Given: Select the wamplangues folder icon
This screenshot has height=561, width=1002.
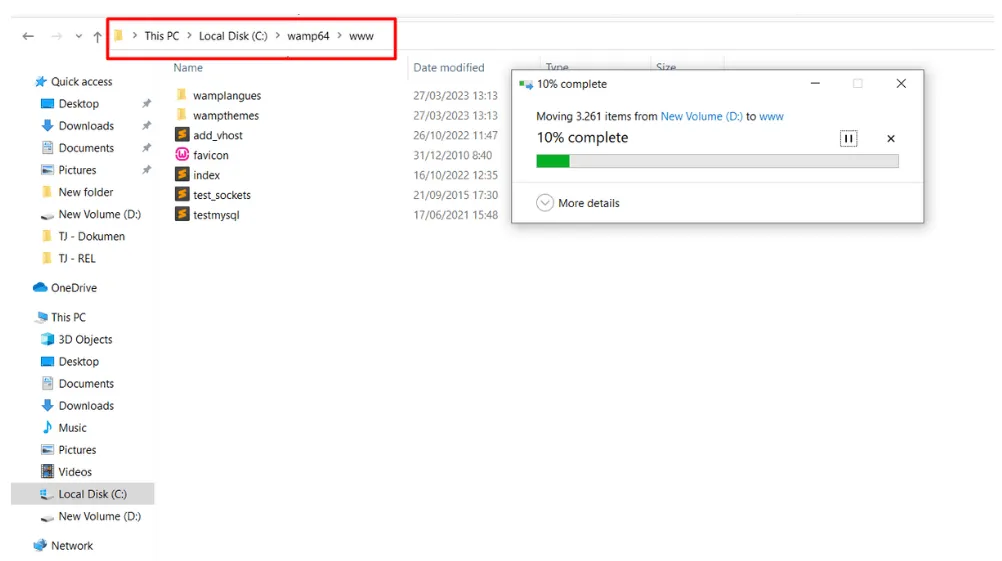Looking at the screenshot, I should (x=181, y=95).
